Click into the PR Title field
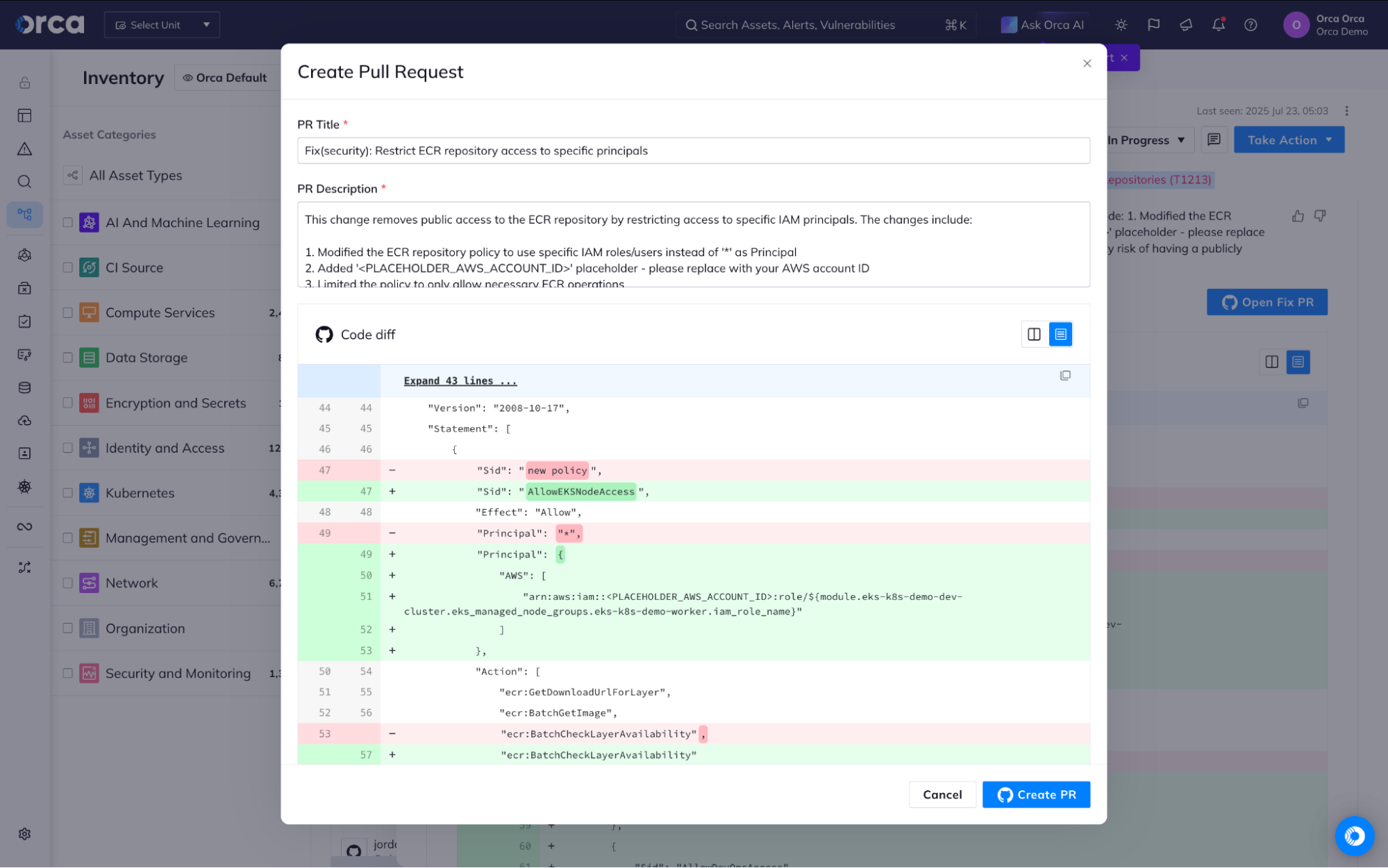1388x868 pixels. click(x=693, y=151)
